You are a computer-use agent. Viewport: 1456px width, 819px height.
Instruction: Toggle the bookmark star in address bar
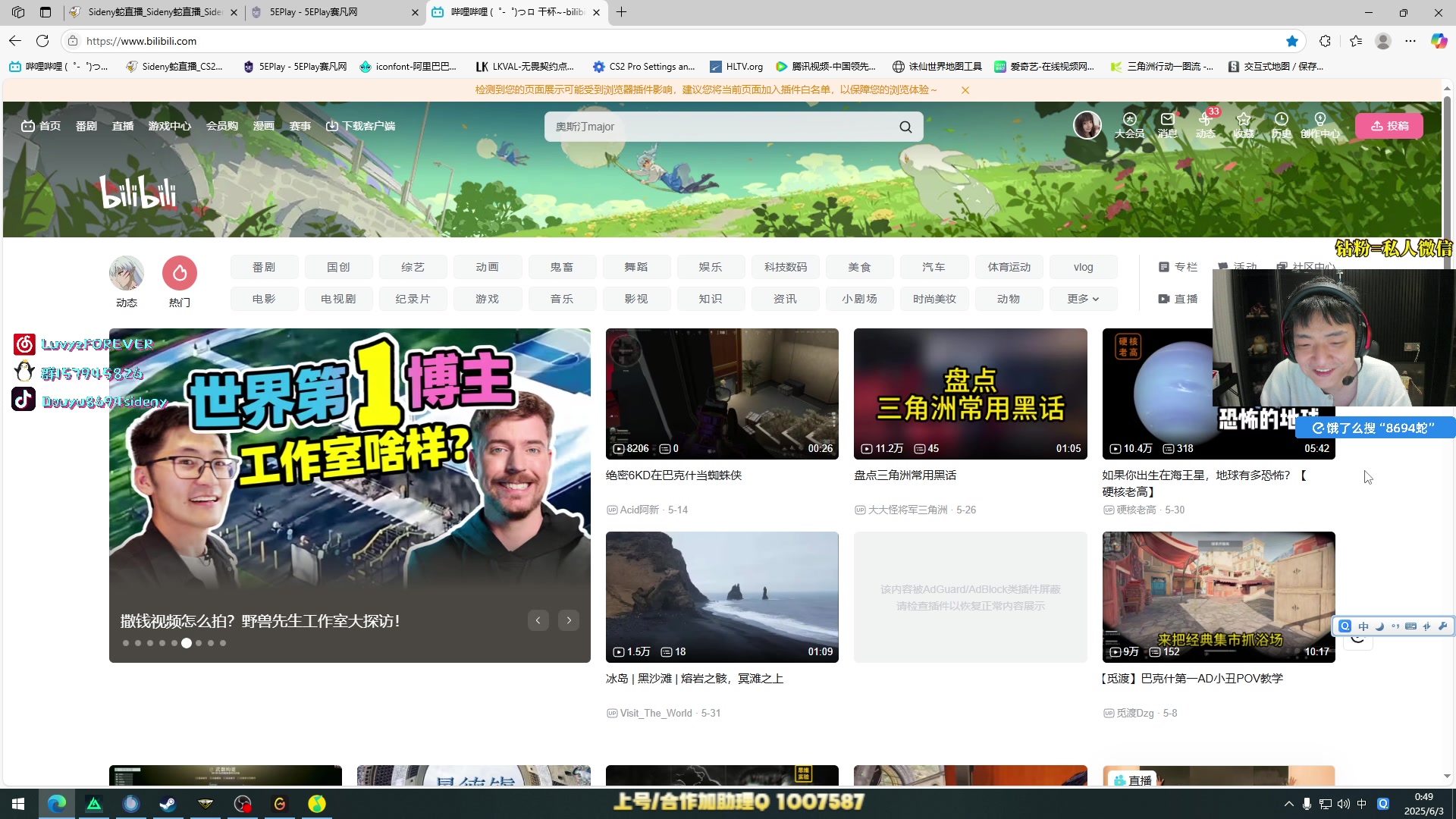tap(1292, 41)
